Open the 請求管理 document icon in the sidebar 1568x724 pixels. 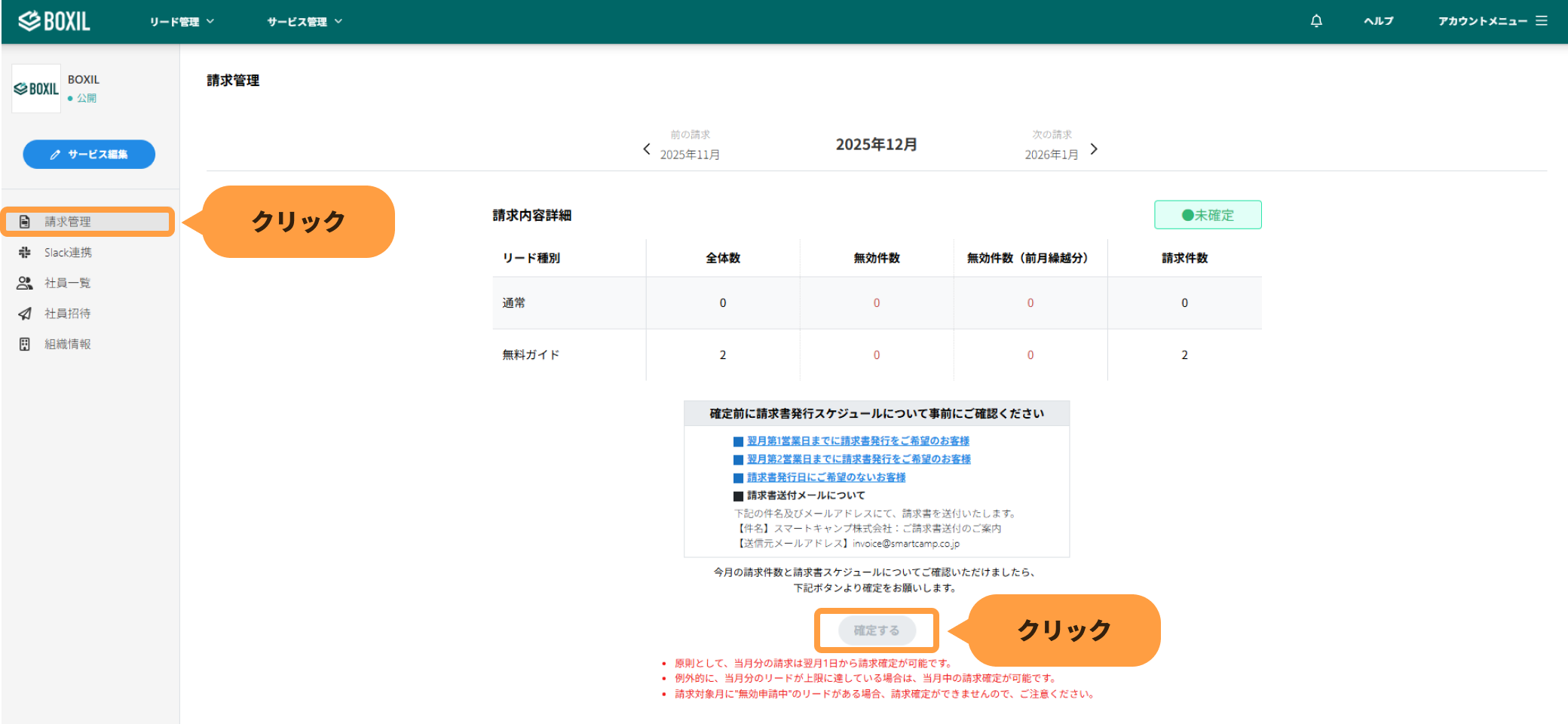tap(24, 221)
